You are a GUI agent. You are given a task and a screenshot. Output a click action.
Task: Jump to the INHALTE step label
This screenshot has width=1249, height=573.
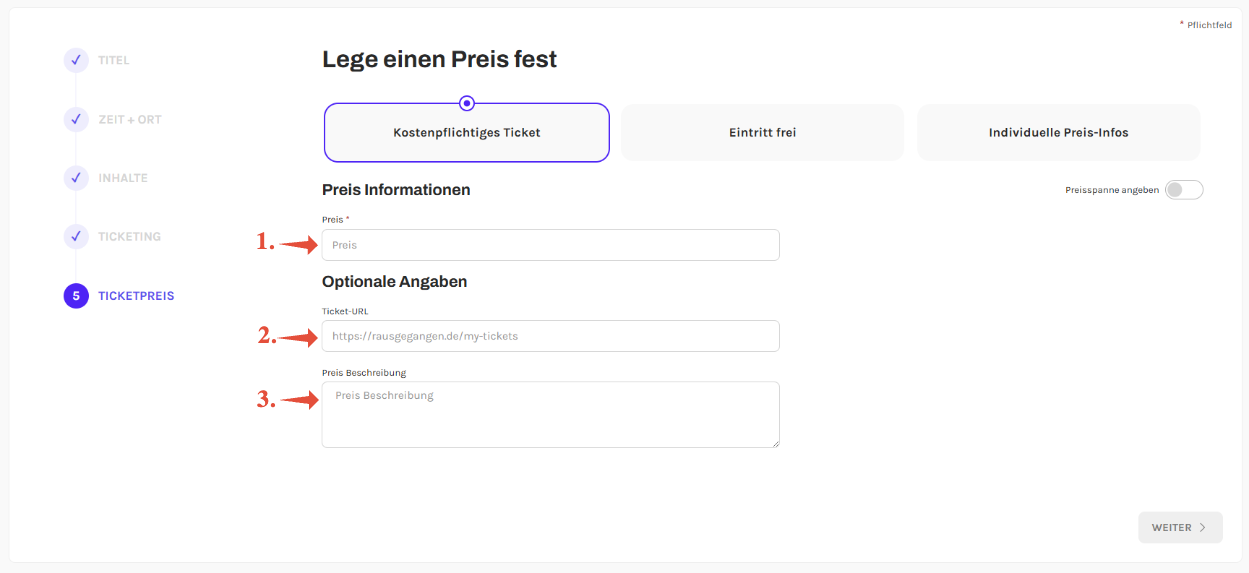pos(122,178)
